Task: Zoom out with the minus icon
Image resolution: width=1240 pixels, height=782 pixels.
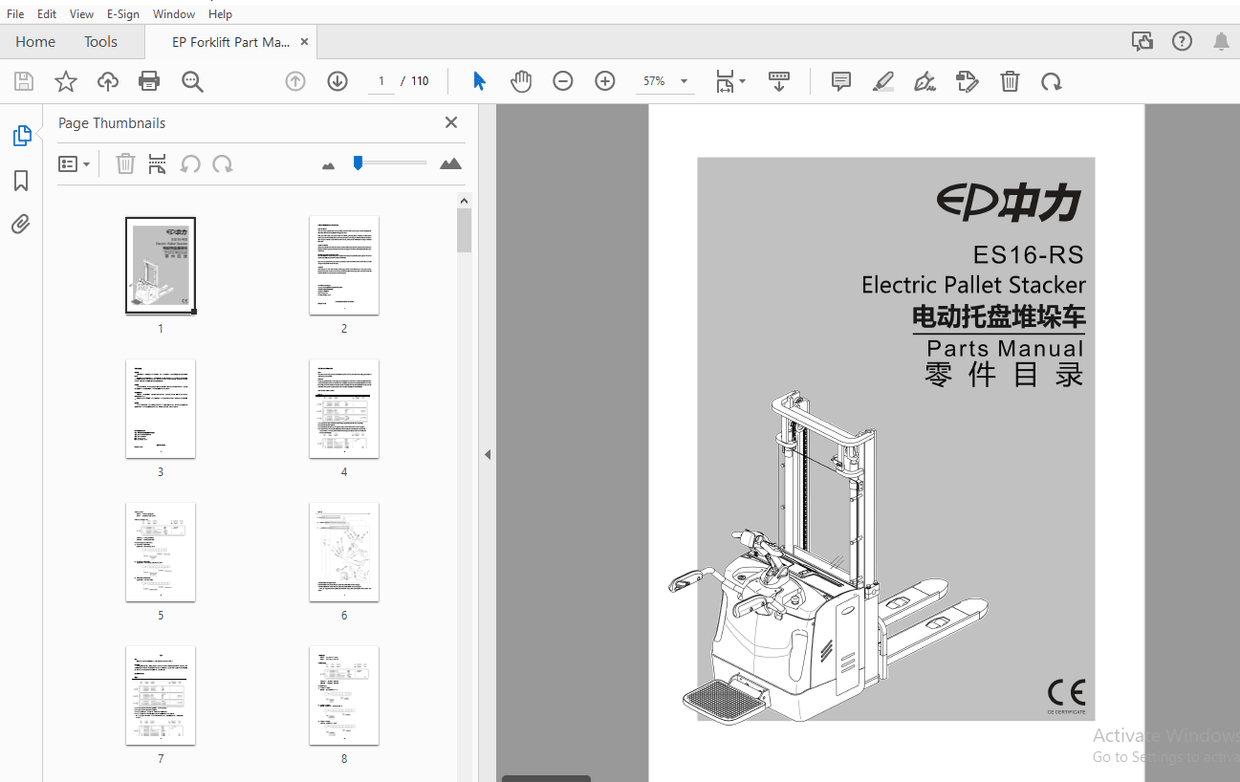Action: [563, 81]
